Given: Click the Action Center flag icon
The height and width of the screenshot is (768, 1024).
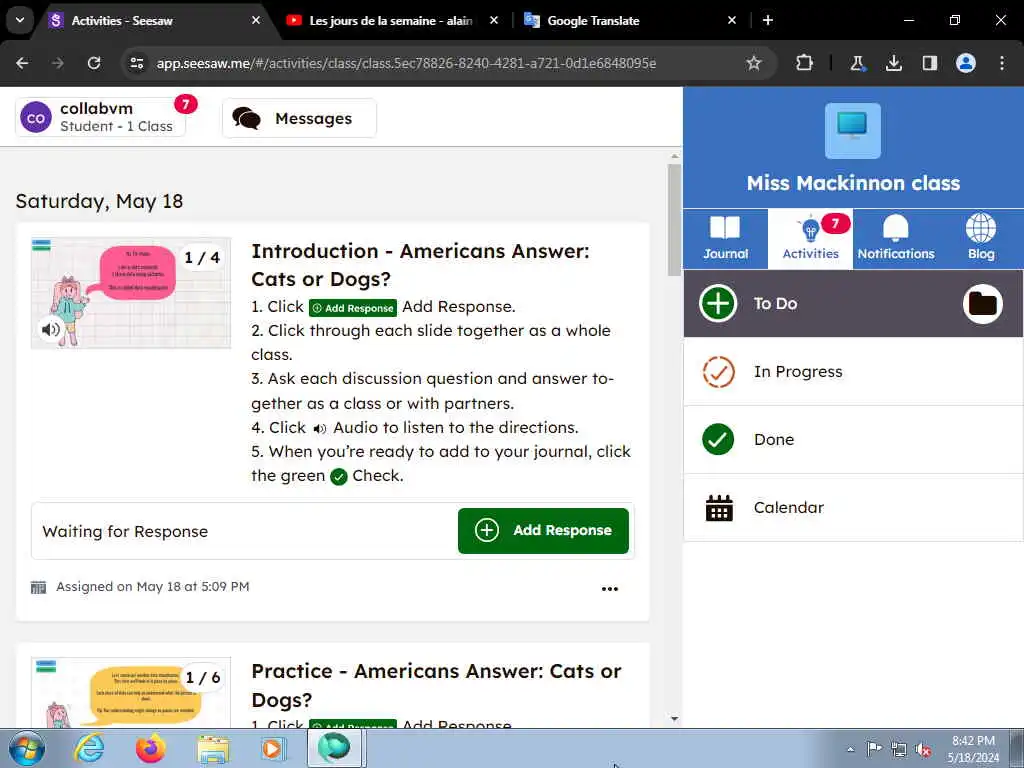Looking at the screenshot, I should (874, 749).
